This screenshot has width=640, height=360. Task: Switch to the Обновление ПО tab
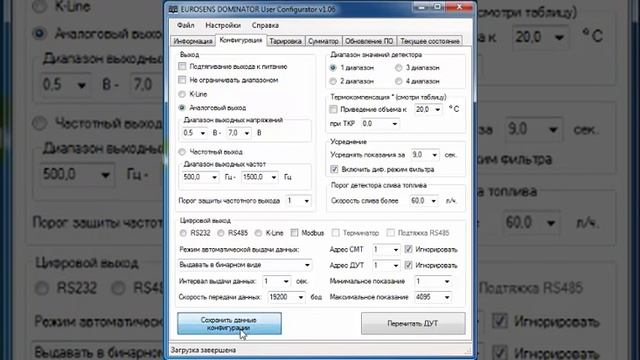click(369, 41)
